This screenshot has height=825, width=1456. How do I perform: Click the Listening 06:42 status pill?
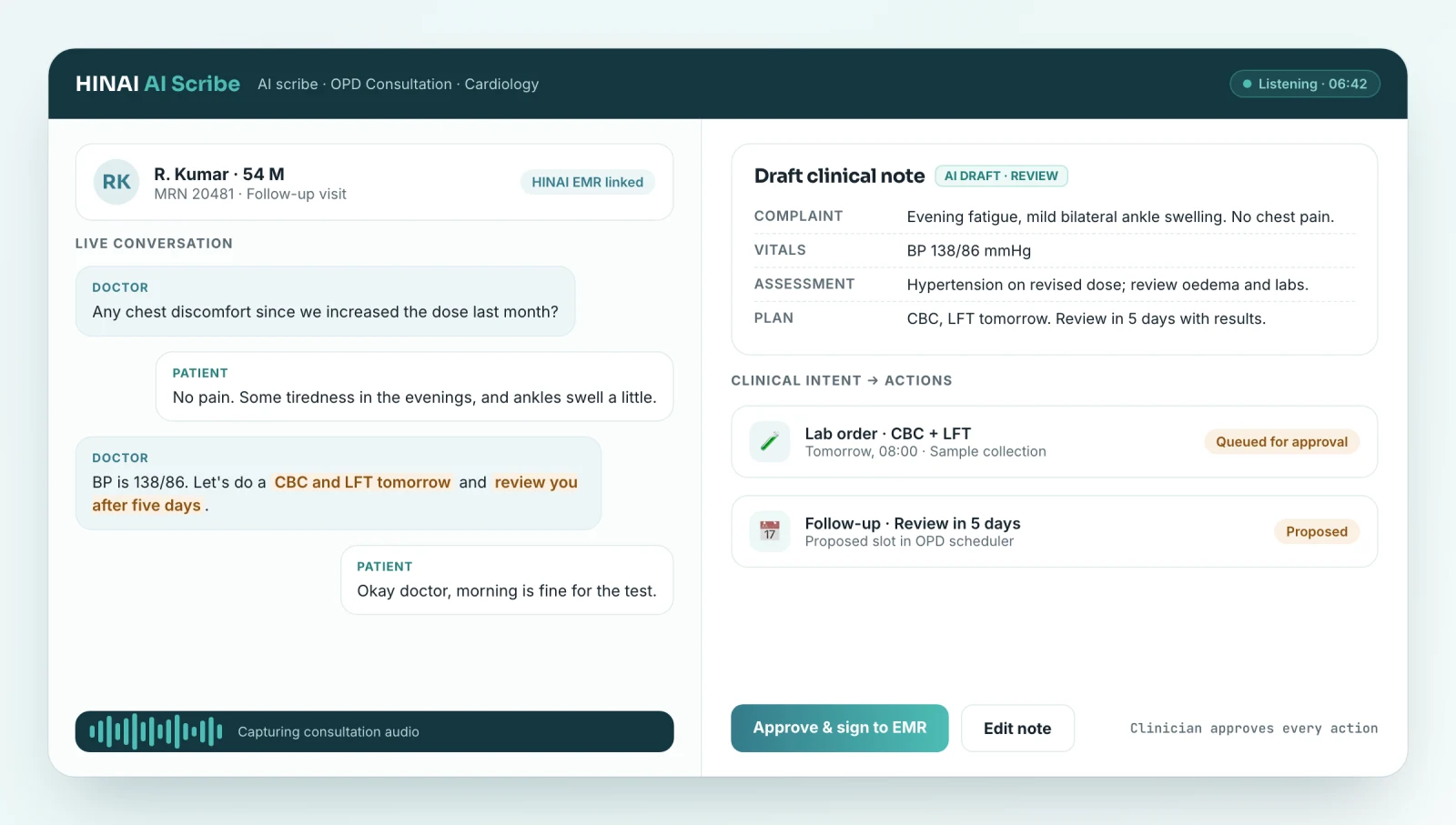1305,84
